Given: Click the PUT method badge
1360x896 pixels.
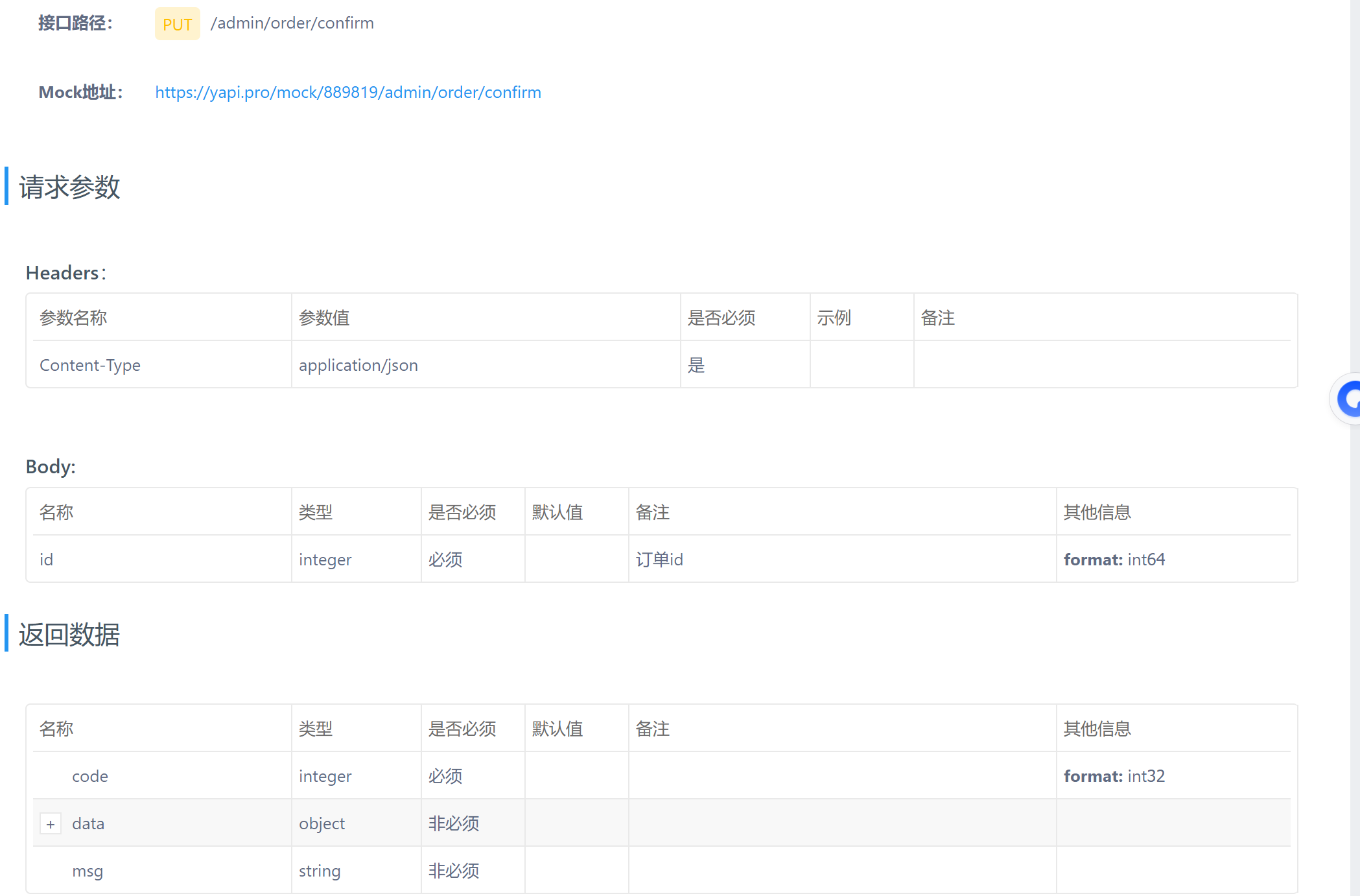Looking at the screenshot, I should coord(177,24).
